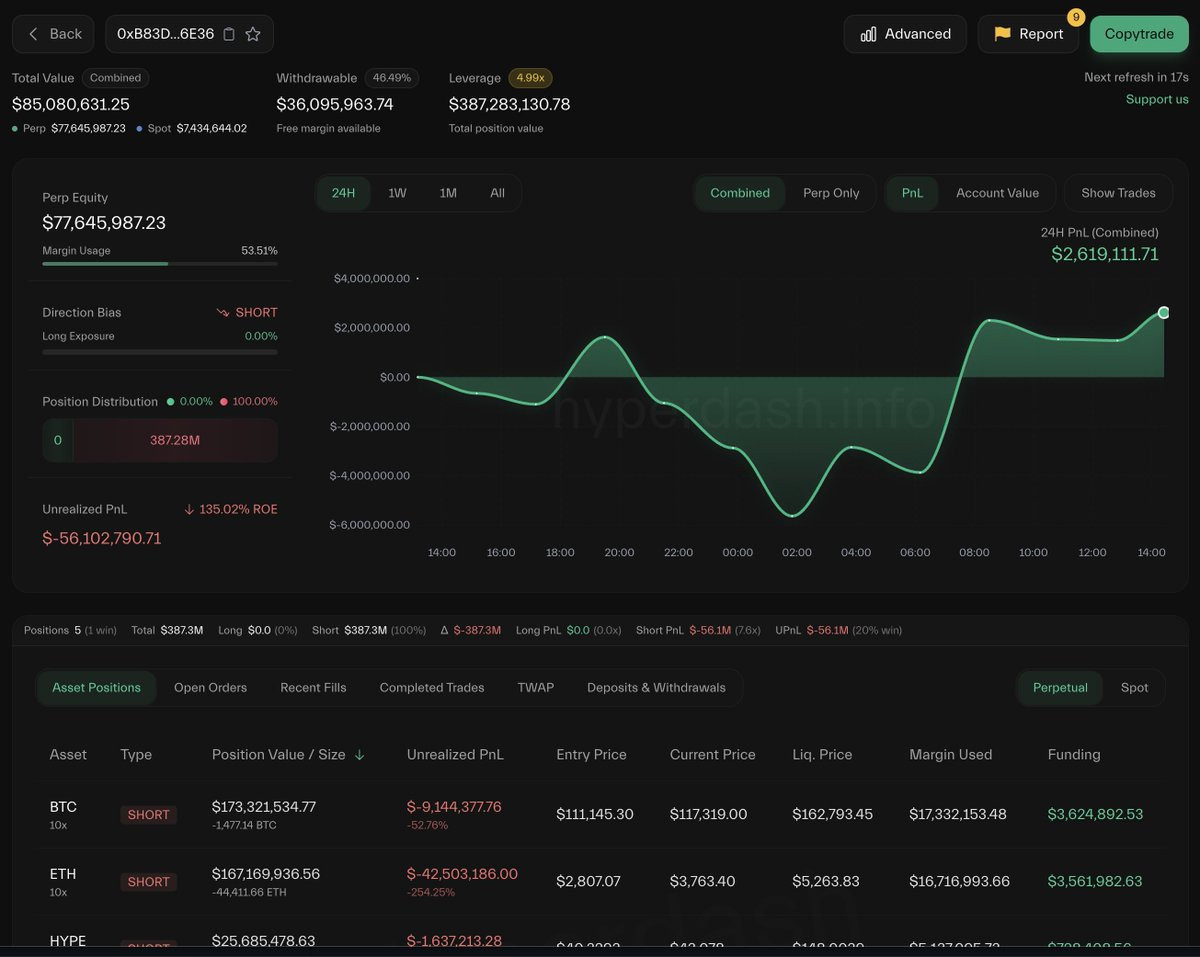Click the 4.99x leverage badge
1200x957 pixels.
tap(530, 77)
